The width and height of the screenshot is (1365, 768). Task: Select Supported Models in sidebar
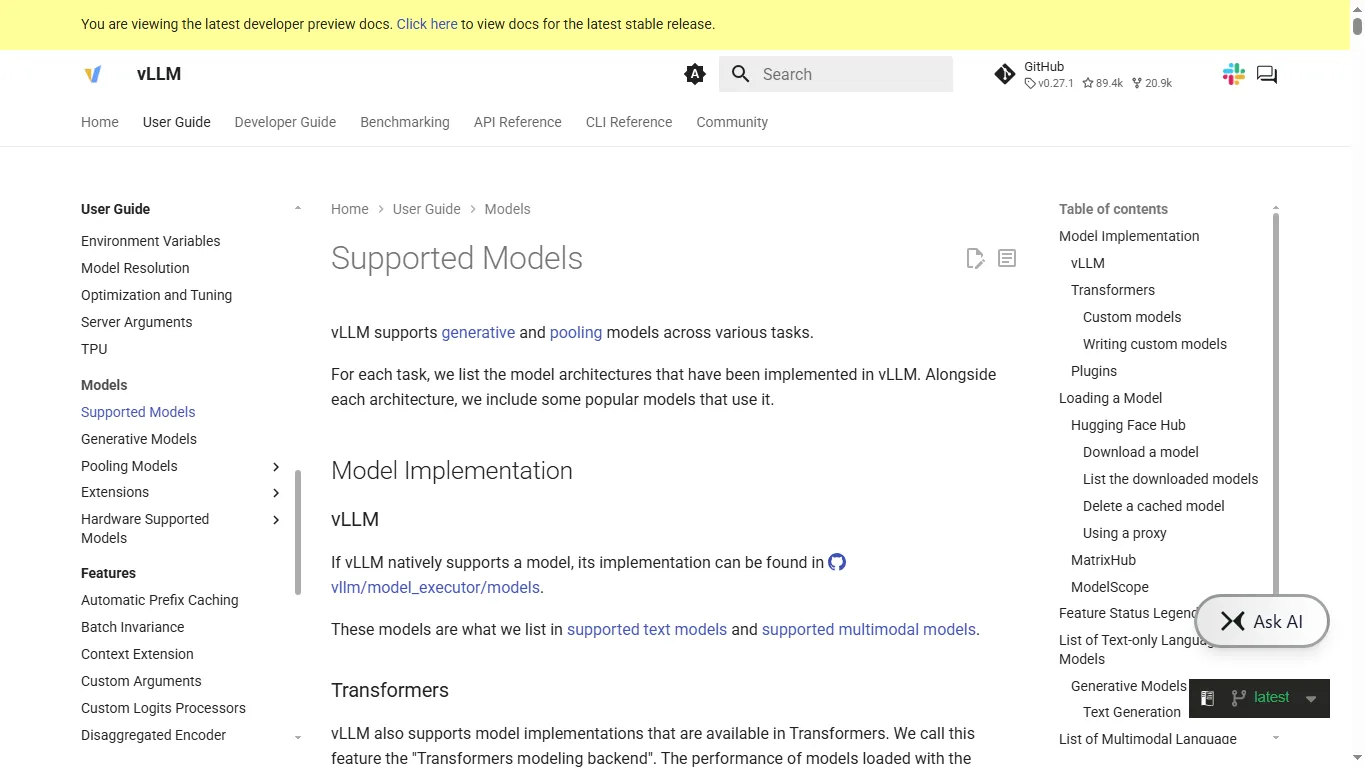point(138,412)
